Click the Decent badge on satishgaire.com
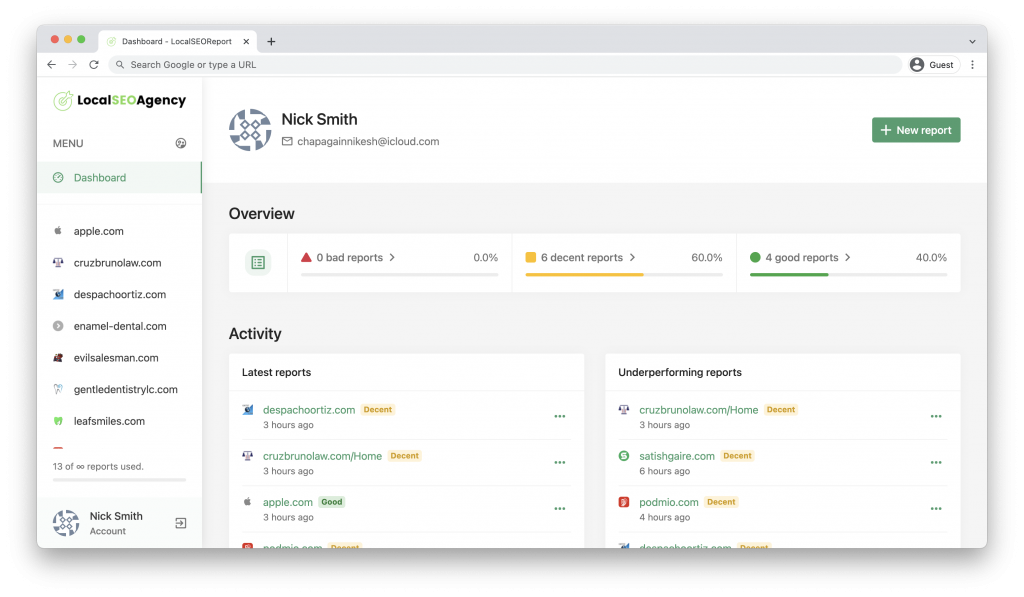 click(x=737, y=456)
